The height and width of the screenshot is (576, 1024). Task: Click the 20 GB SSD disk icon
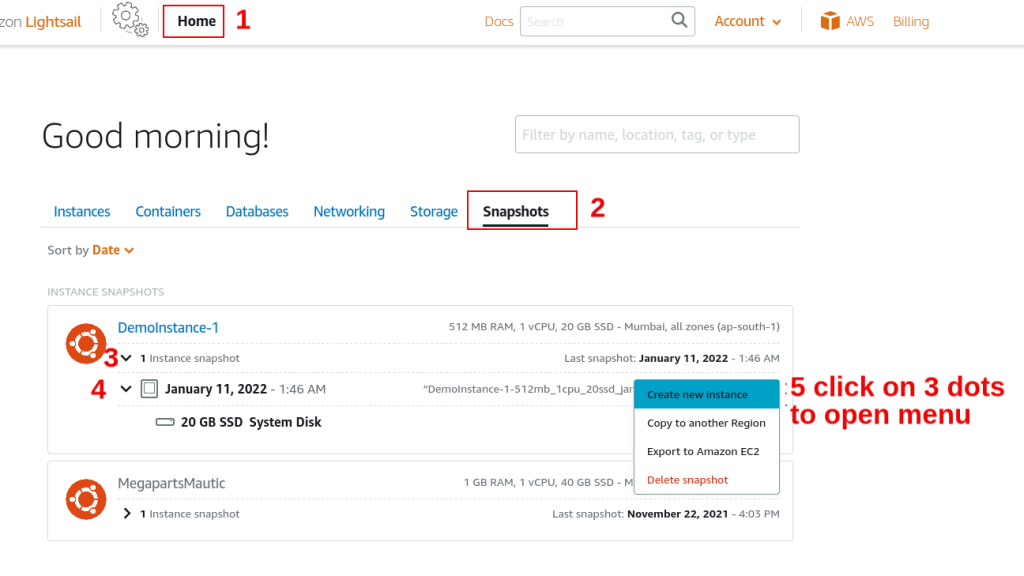coord(165,423)
